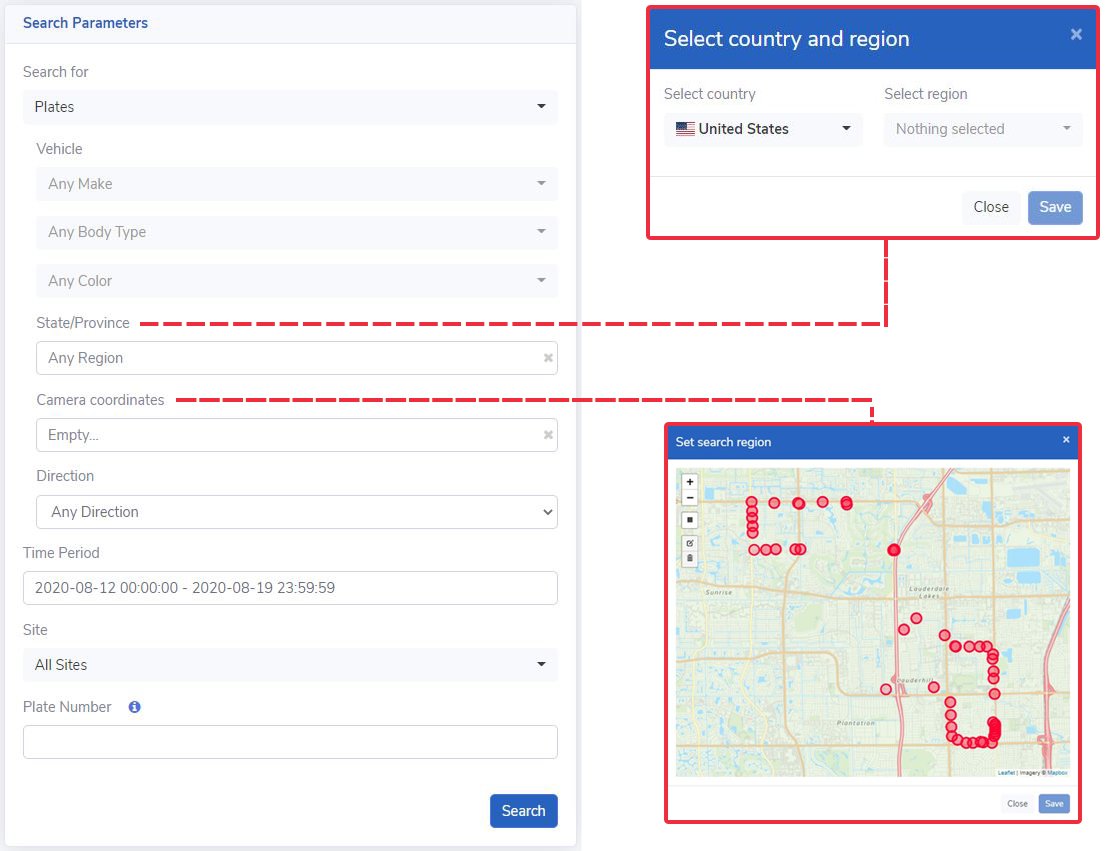The image size is (1108, 851).
Task: Click the delete layers trash icon on map
Action: 690,558
